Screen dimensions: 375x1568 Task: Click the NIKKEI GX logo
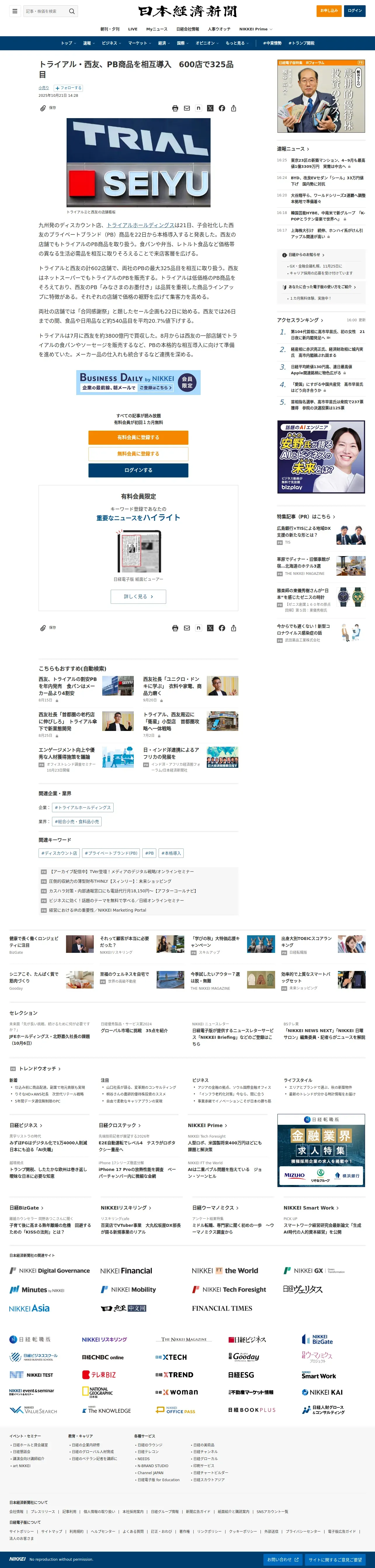click(314, 1271)
